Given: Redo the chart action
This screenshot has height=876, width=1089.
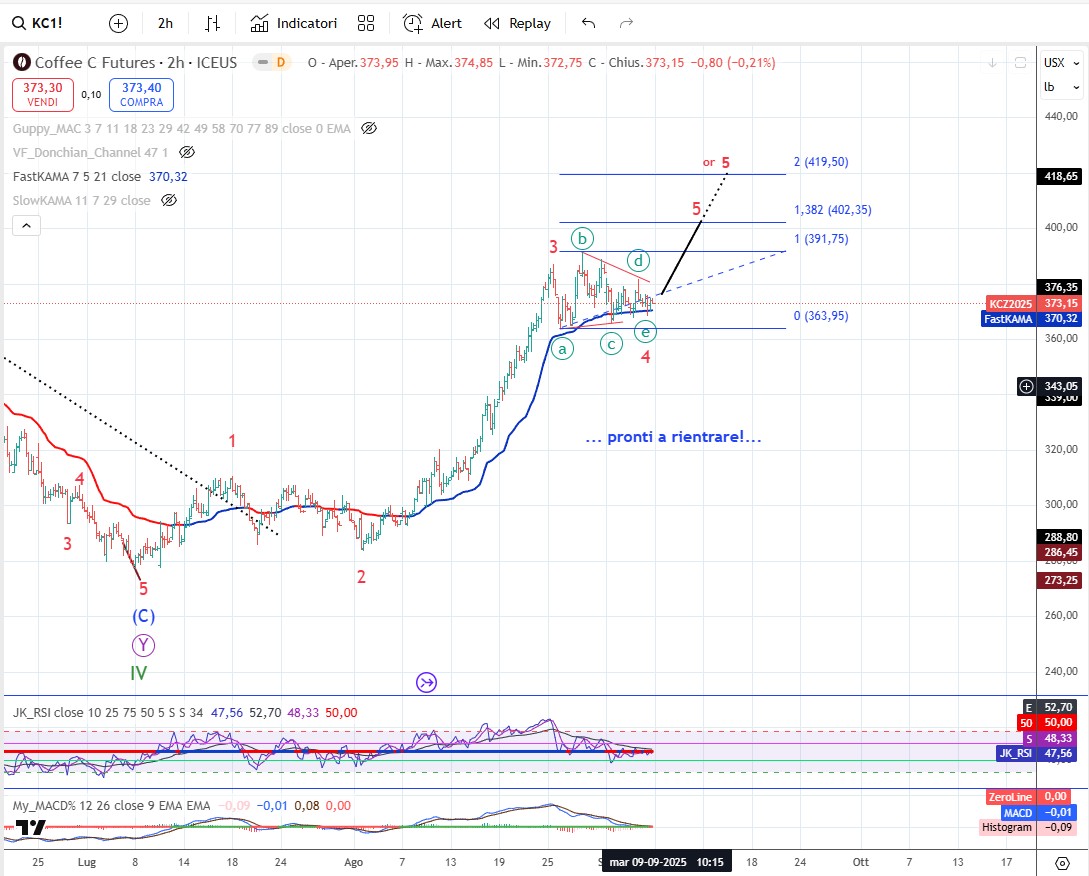Looking at the screenshot, I should [x=627, y=23].
